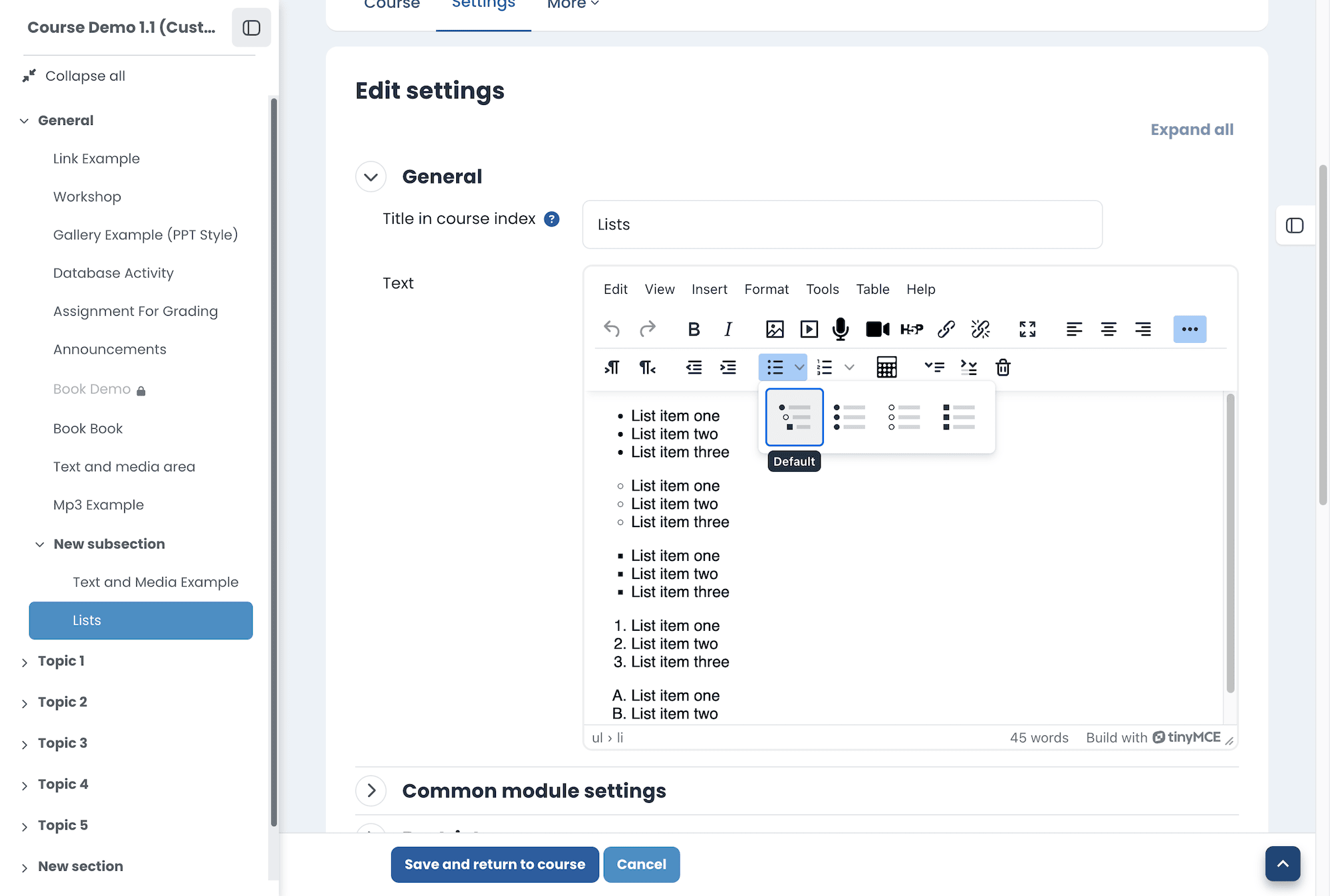This screenshot has height=896, width=1330.
Task: Click Collapse all in course index
Action: (85, 76)
